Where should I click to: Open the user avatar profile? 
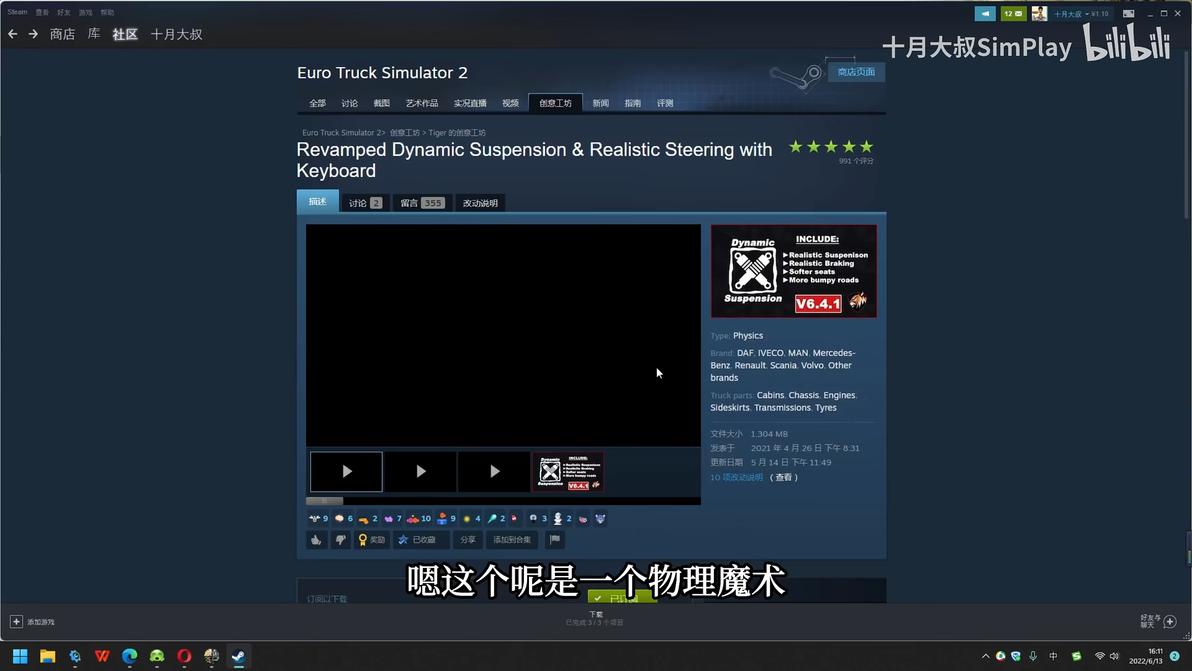click(1039, 14)
